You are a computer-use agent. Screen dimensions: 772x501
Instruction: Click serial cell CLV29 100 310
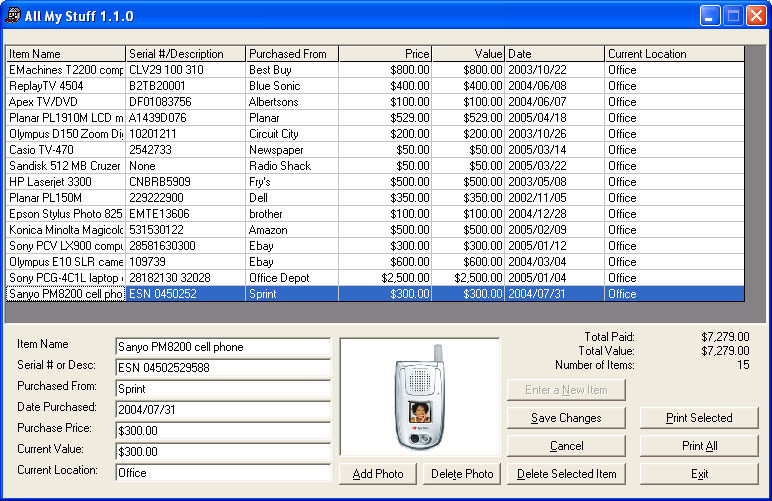click(x=186, y=70)
